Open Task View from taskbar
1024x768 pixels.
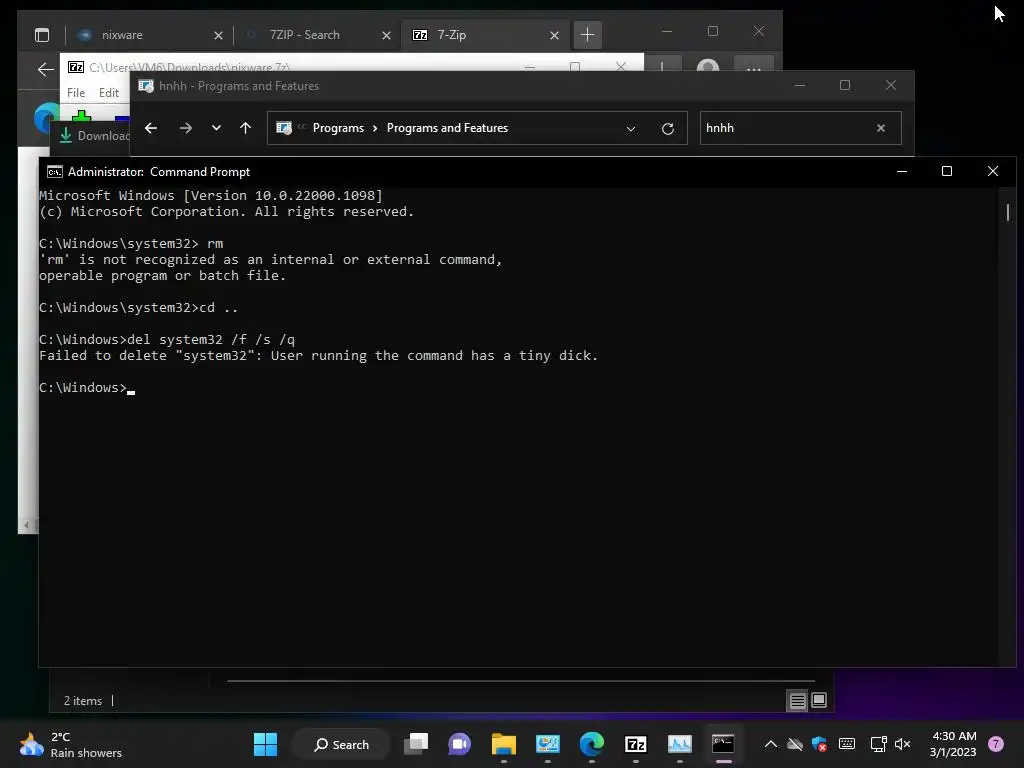click(x=416, y=744)
